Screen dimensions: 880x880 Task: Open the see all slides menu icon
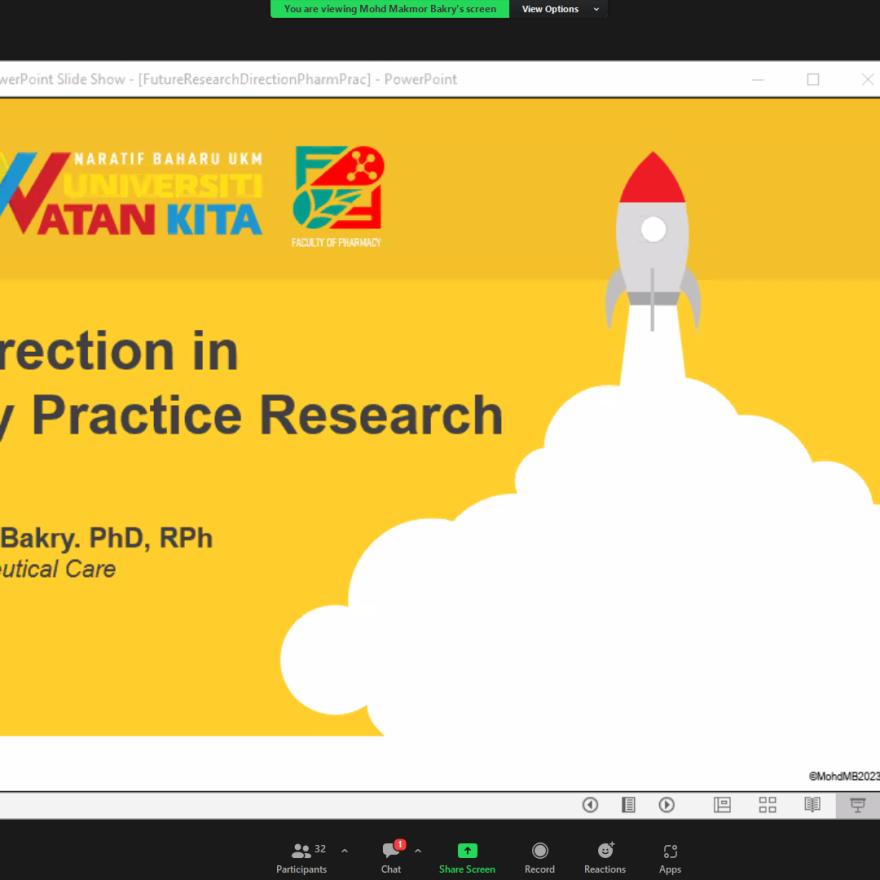click(628, 805)
